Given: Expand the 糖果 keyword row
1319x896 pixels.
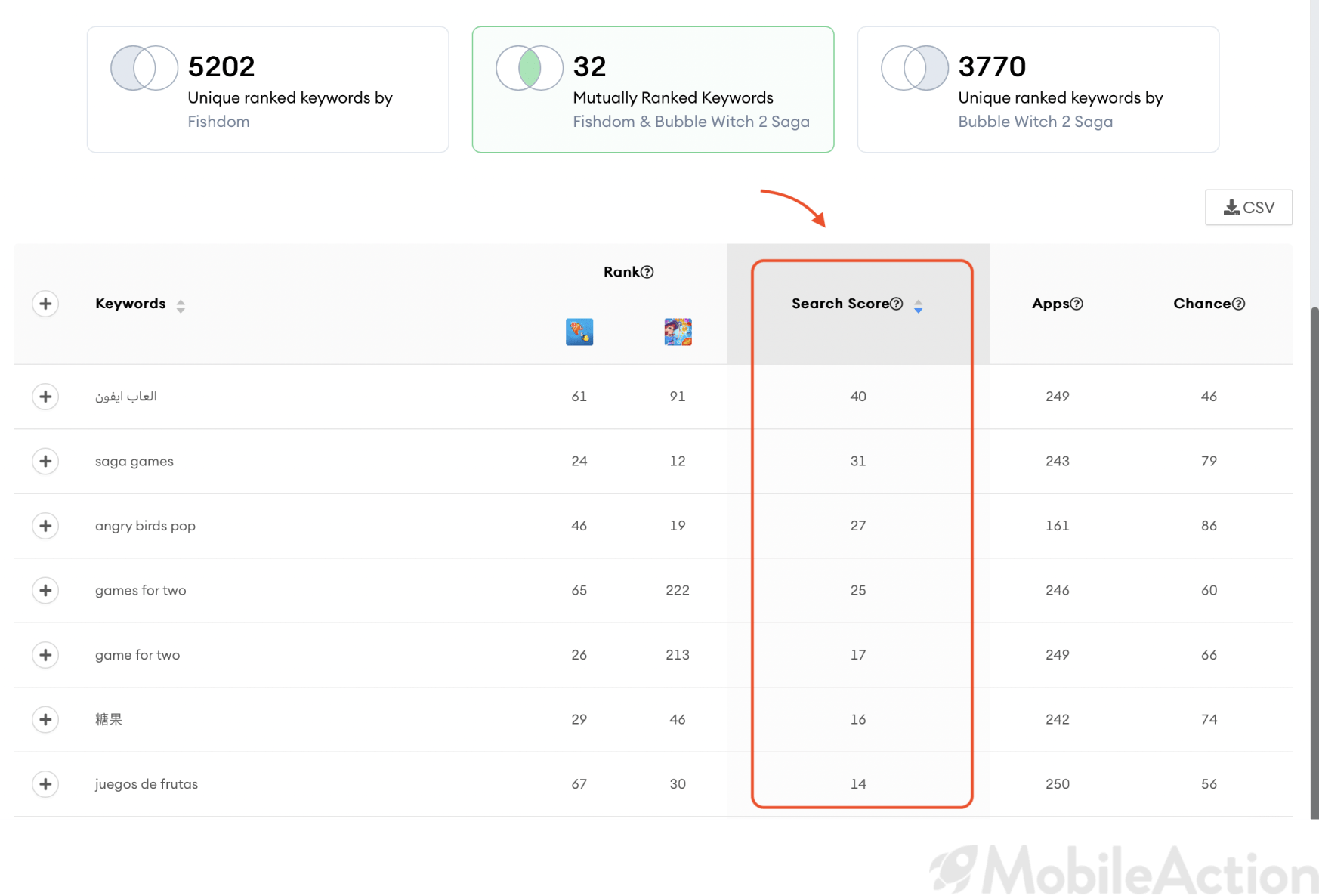Looking at the screenshot, I should point(45,719).
